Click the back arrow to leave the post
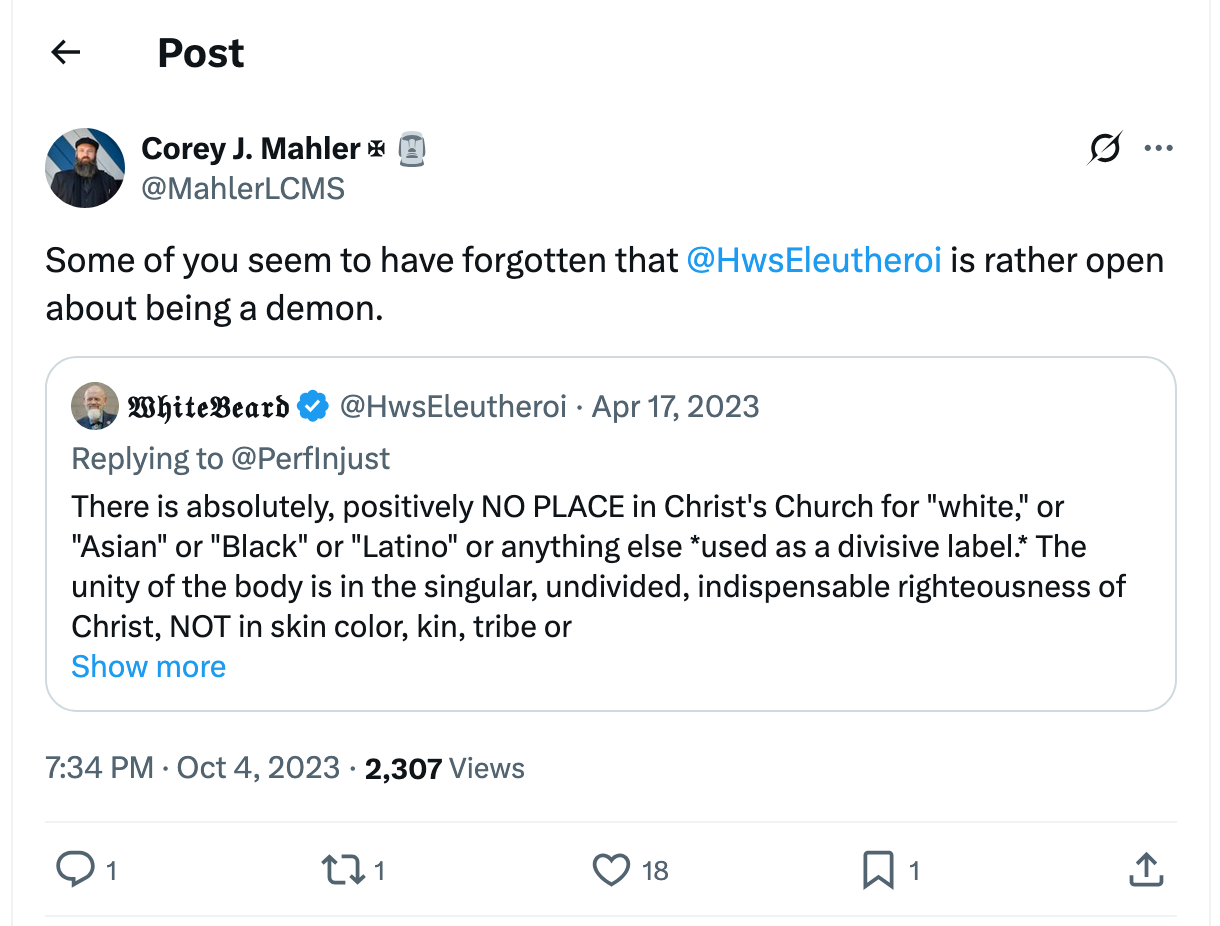The image size is (1220, 926). (64, 52)
